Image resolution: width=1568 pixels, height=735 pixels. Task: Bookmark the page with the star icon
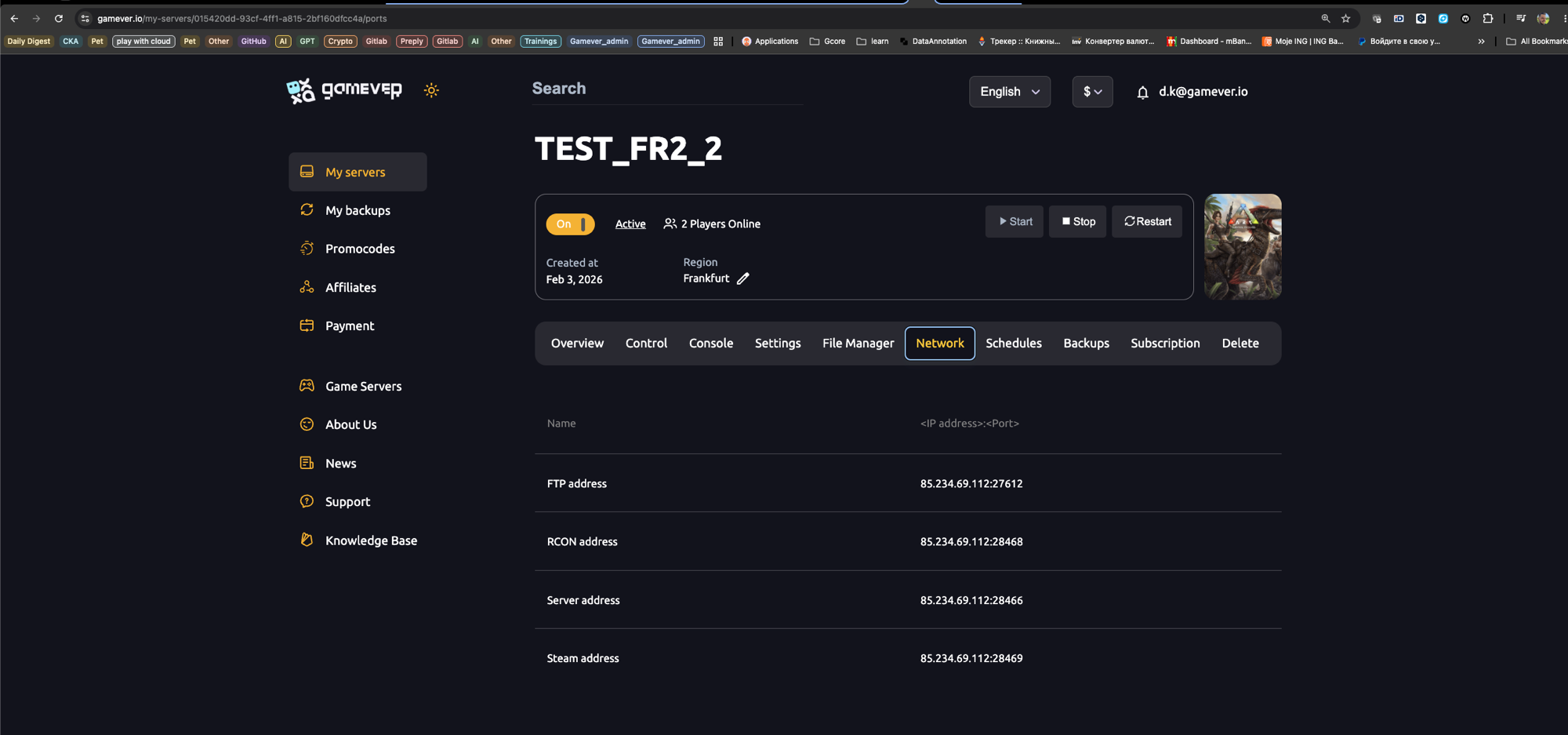pyautogui.click(x=1345, y=18)
